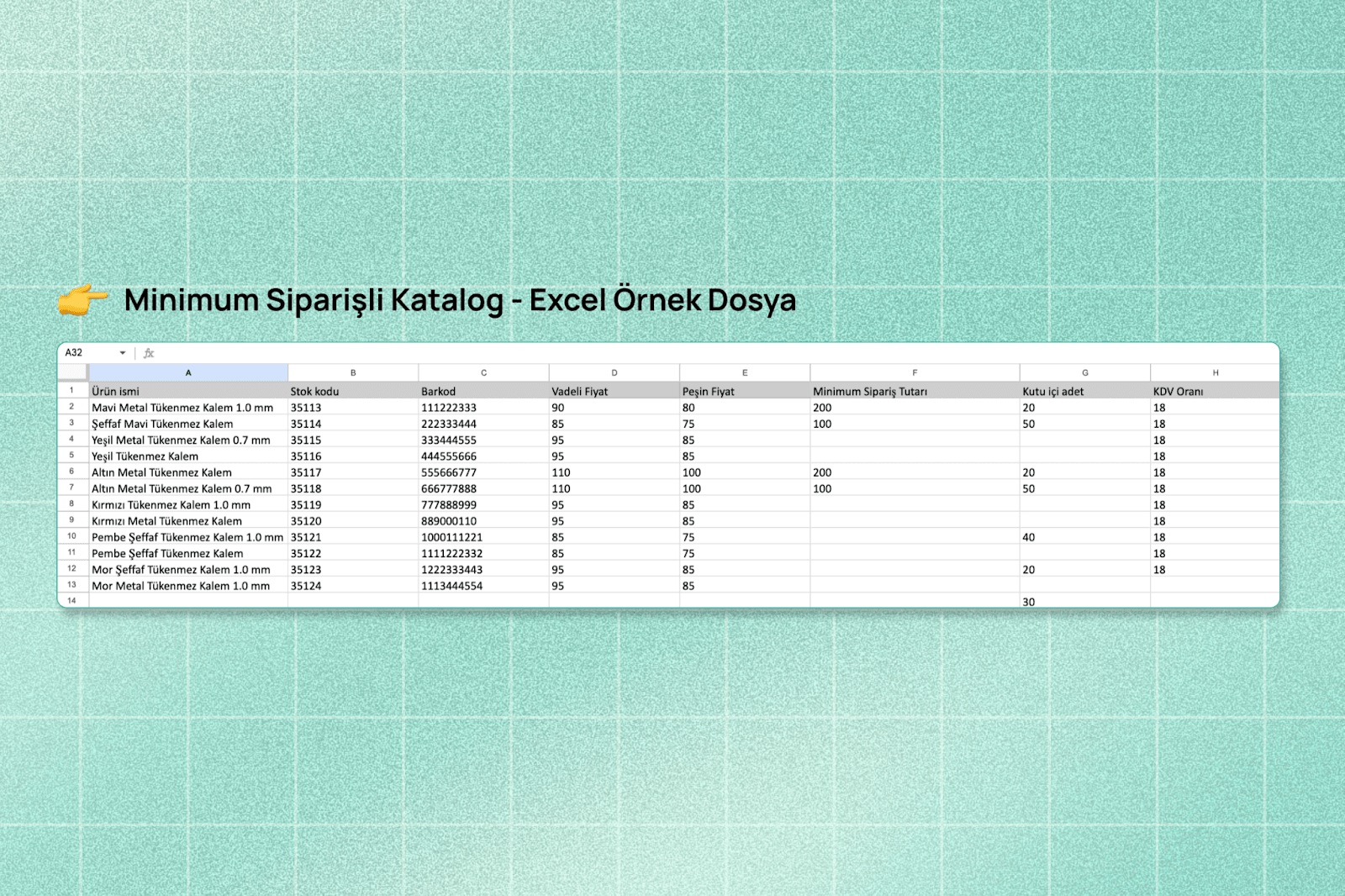1345x896 pixels.
Task: Click the fx formula icon
Action: pos(149,353)
